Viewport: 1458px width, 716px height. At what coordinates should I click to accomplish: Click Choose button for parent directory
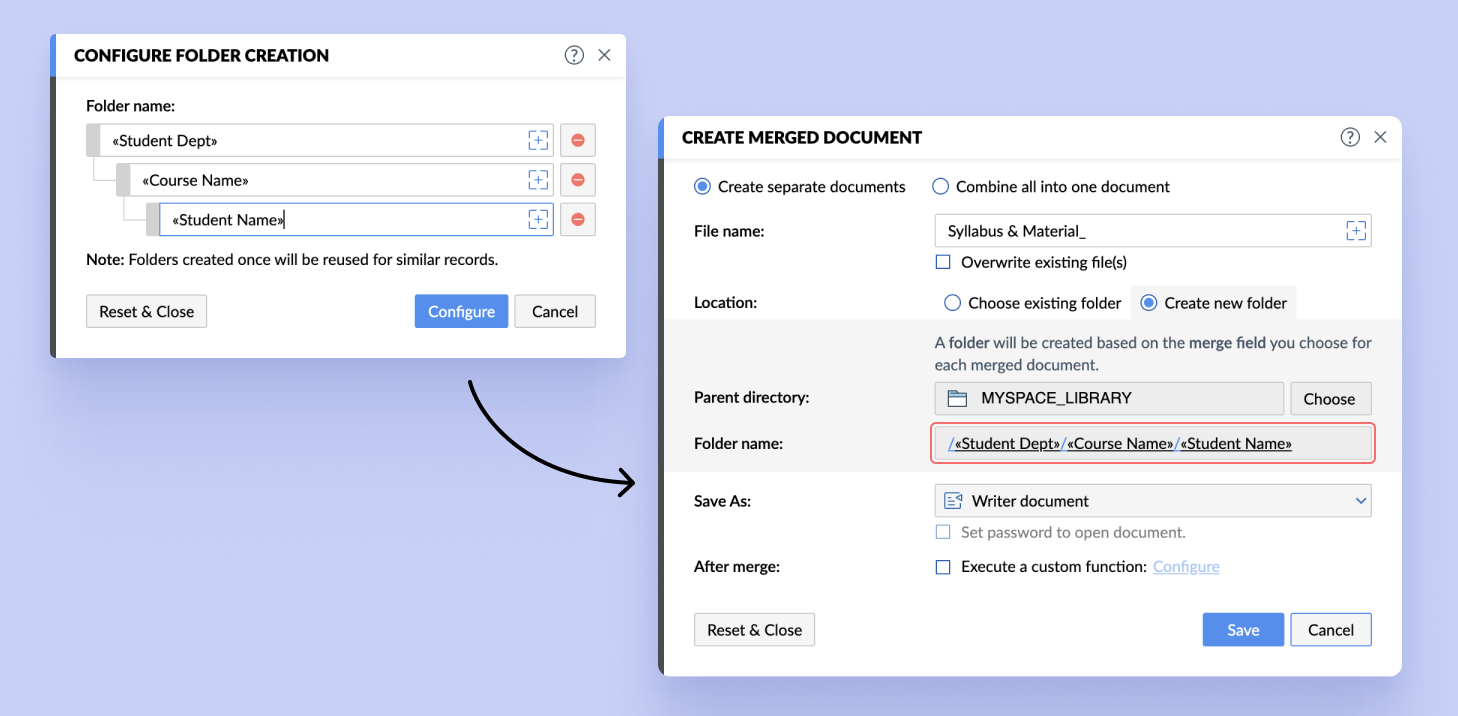coord(1329,399)
